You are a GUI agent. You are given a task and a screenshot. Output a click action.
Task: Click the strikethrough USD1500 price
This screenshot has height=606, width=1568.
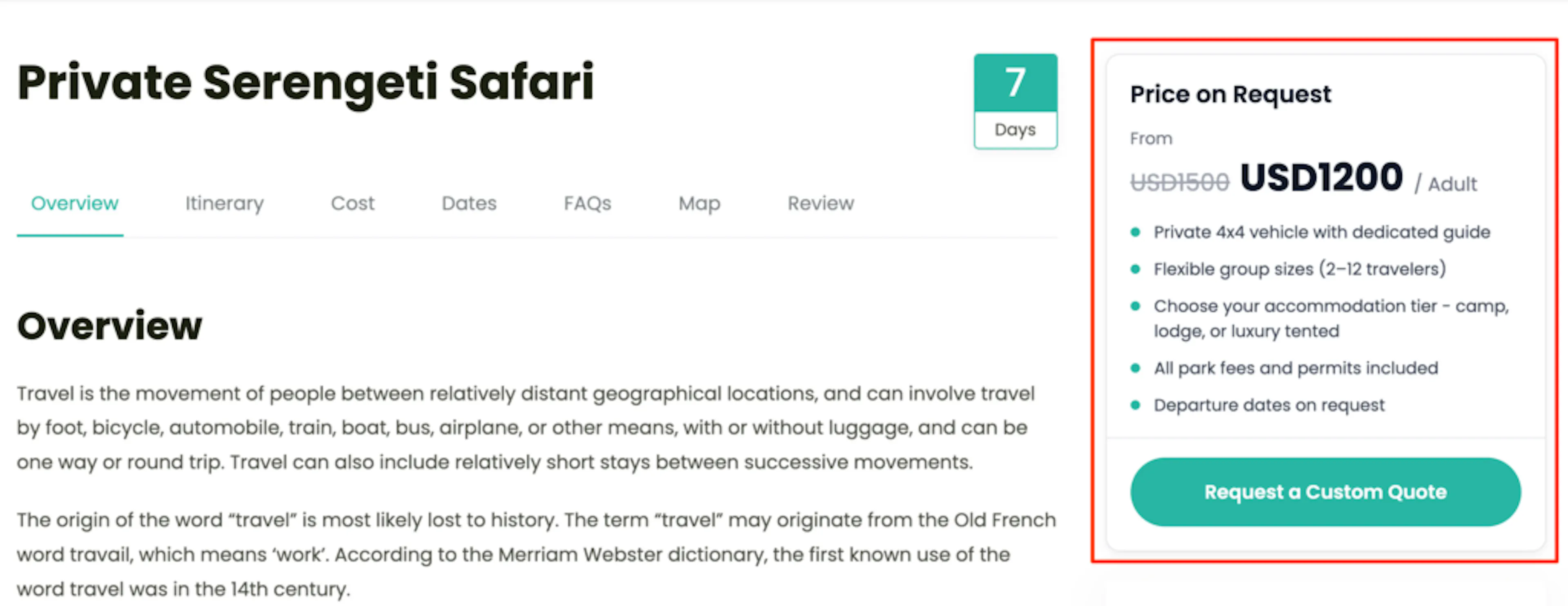pyautogui.click(x=1179, y=182)
